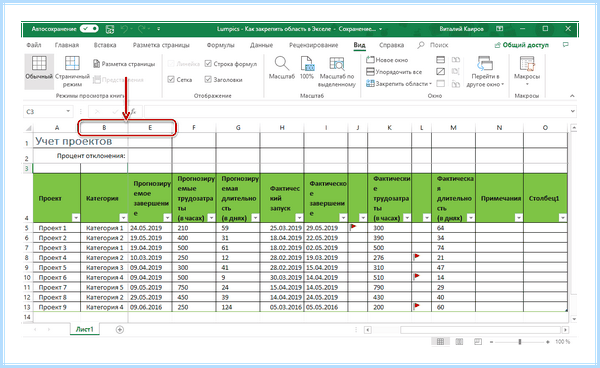Click the 100 % zoom level text
Image resolution: width=600 pixels, height=368 pixels.
[562, 342]
